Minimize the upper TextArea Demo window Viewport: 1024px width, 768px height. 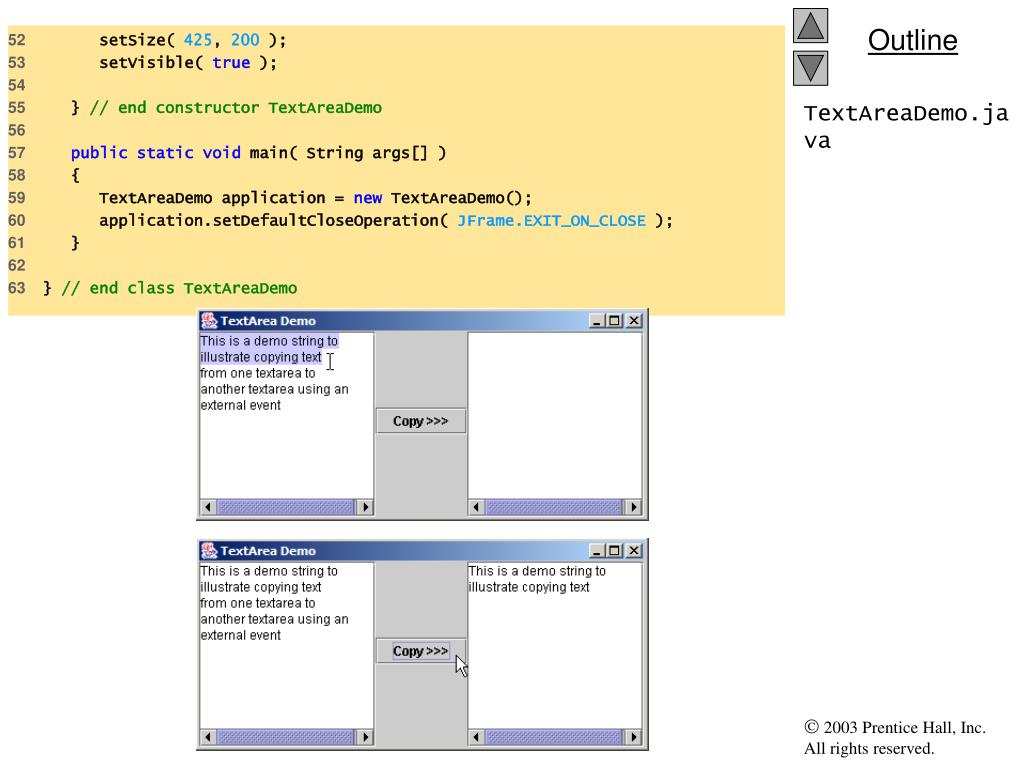[596, 321]
